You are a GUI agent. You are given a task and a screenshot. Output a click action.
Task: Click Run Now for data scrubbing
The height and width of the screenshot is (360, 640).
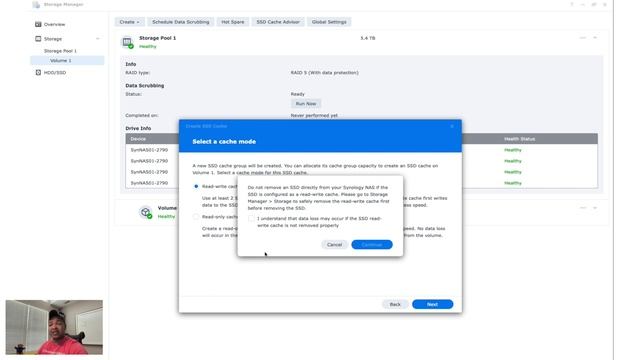(306, 104)
